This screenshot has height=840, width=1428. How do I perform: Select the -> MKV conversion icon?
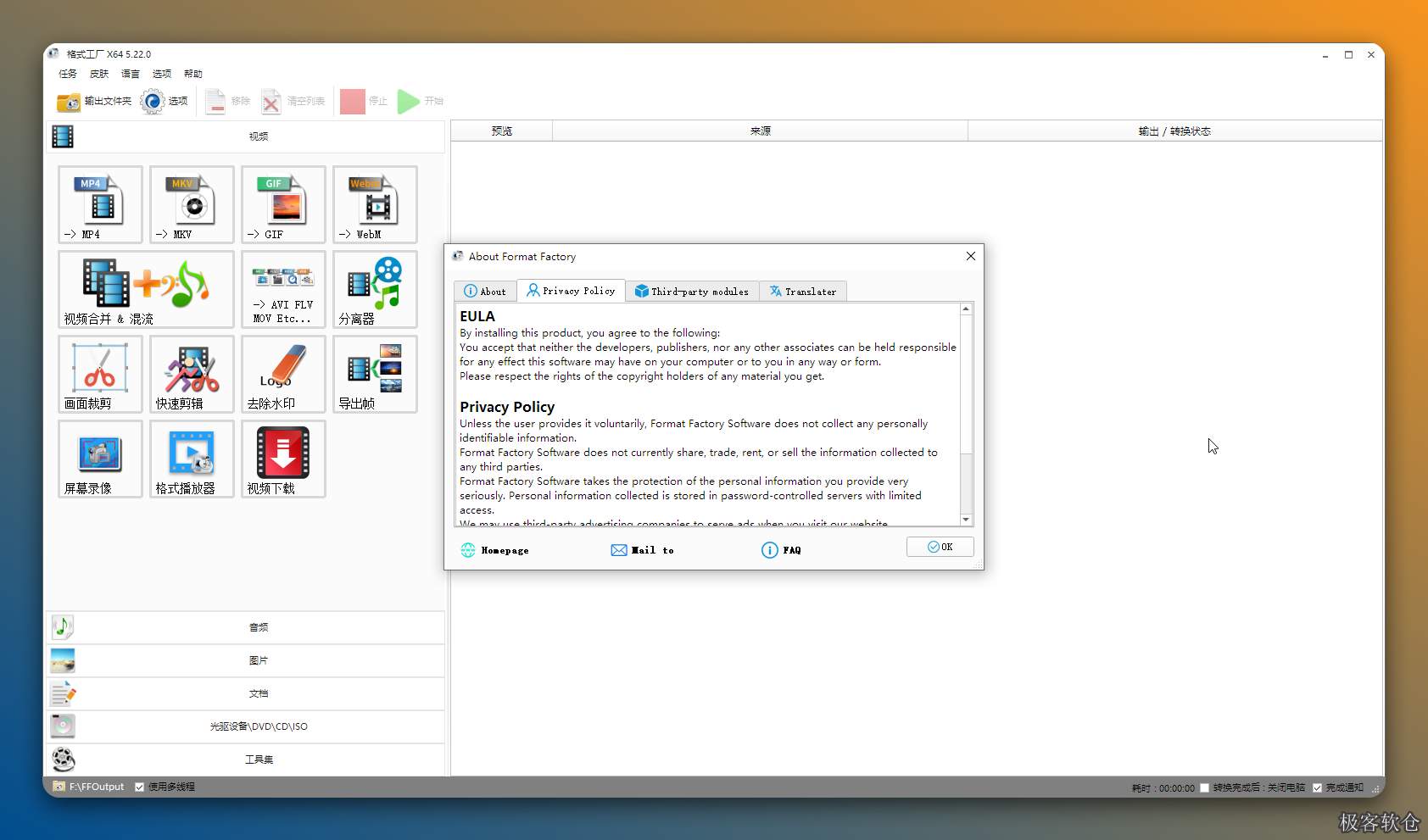pos(192,204)
